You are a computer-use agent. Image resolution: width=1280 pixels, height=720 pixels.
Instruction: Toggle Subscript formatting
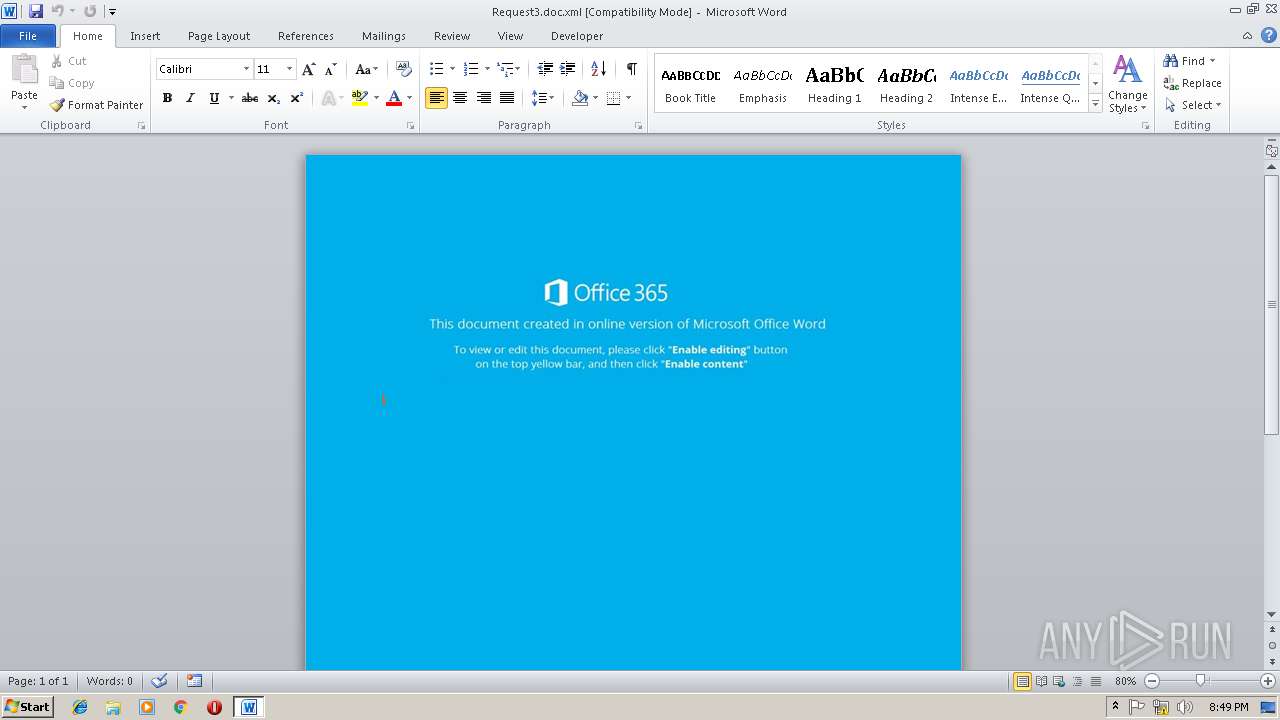tap(274, 98)
